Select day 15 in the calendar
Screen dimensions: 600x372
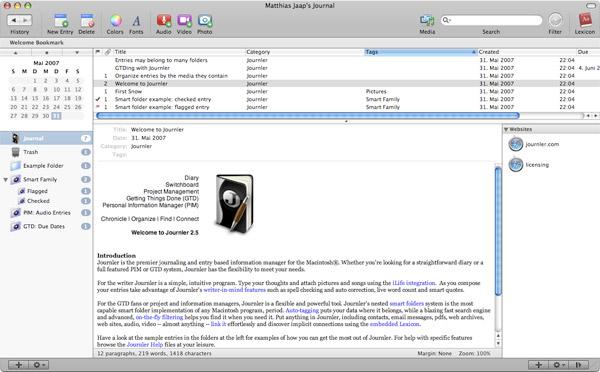(x=35, y=98)
